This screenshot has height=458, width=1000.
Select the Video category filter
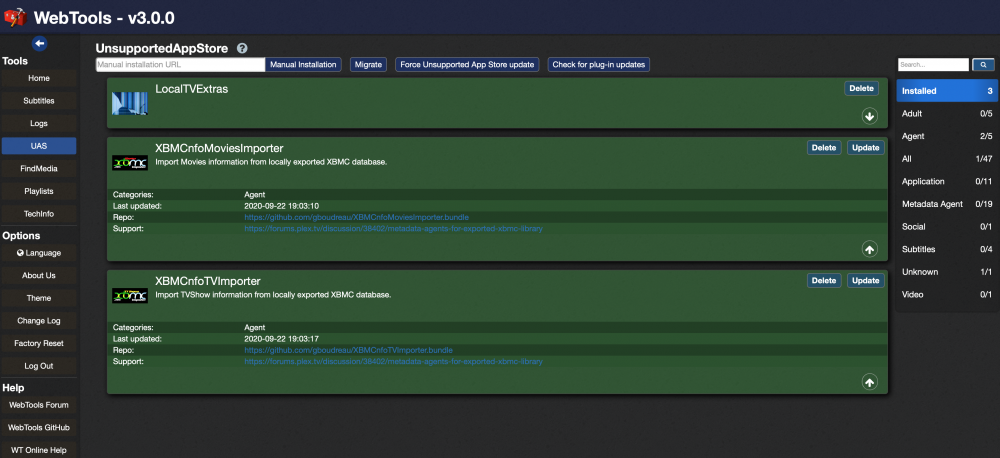pos(946,295)
